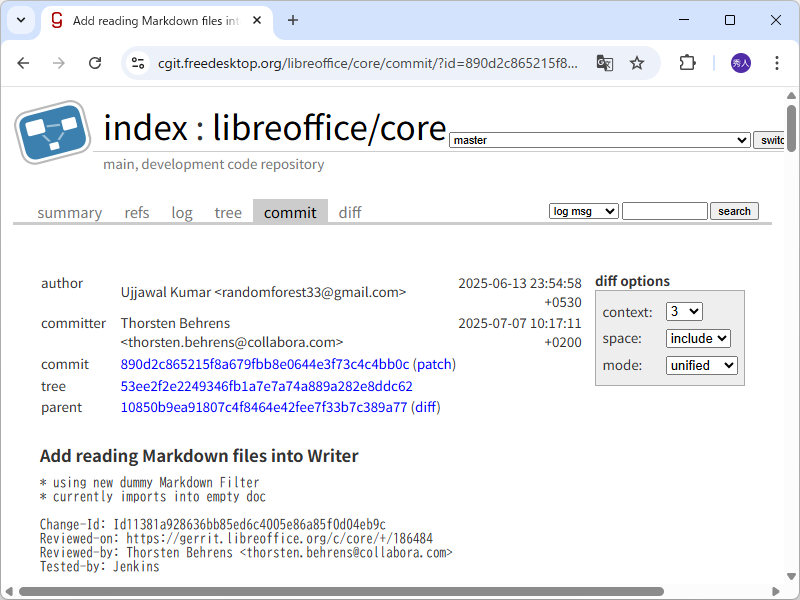This screenshot has height=600, width=800.
Task: Open the mode unified dropdown
Action: 701,365
